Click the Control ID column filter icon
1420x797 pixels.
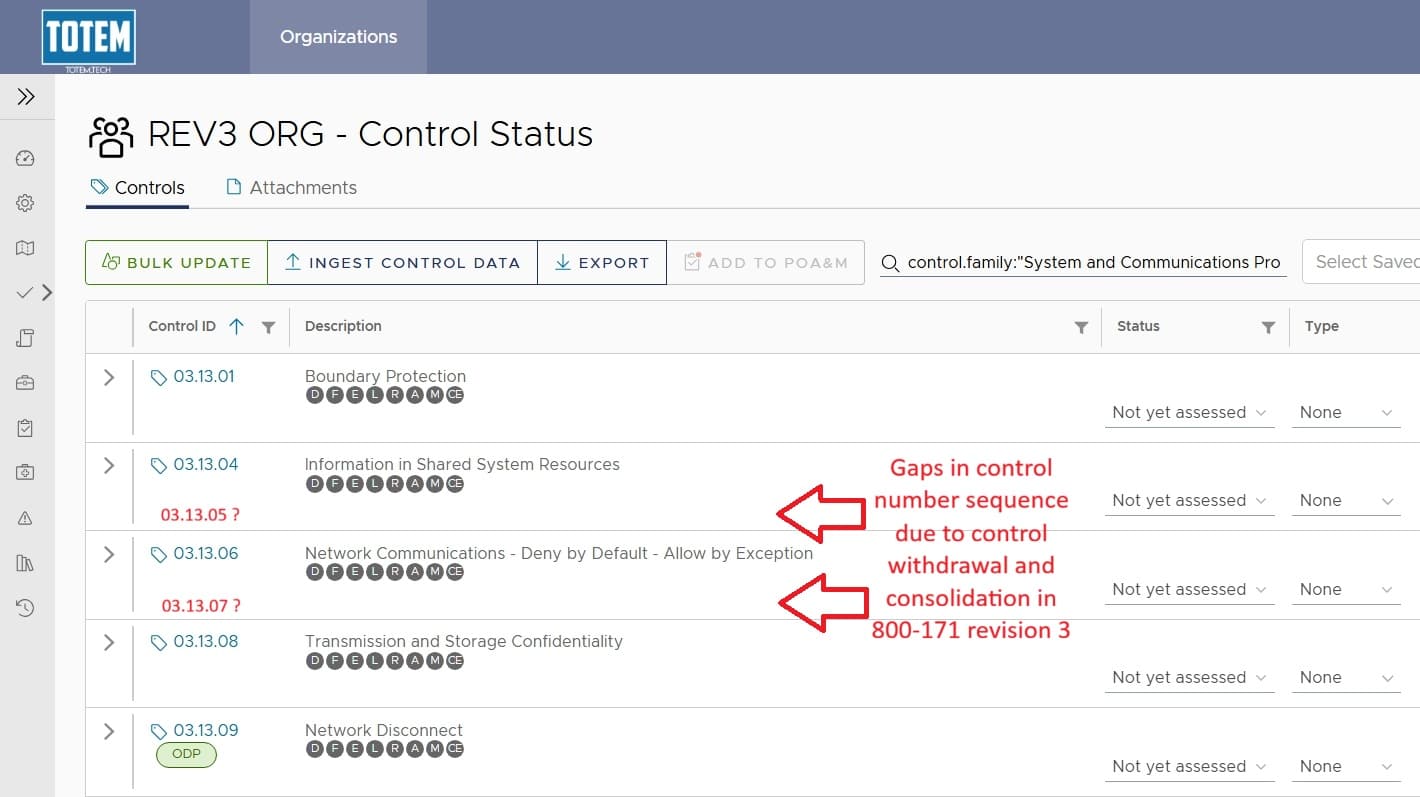pyautogui.click(x=268, y=327)
